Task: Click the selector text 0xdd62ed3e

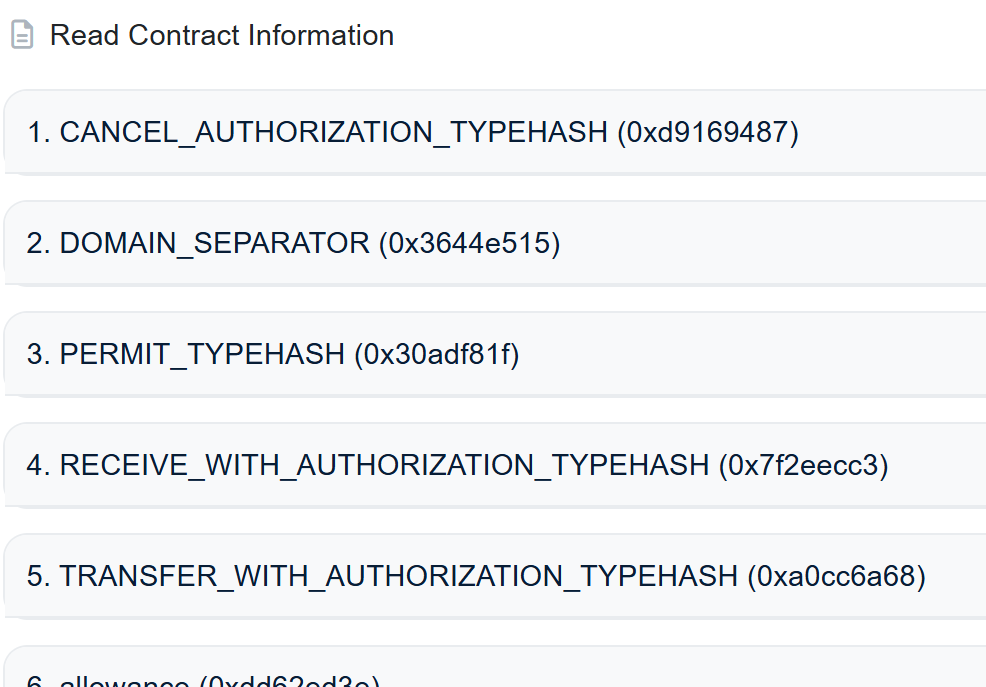Action: pos(290,682)
